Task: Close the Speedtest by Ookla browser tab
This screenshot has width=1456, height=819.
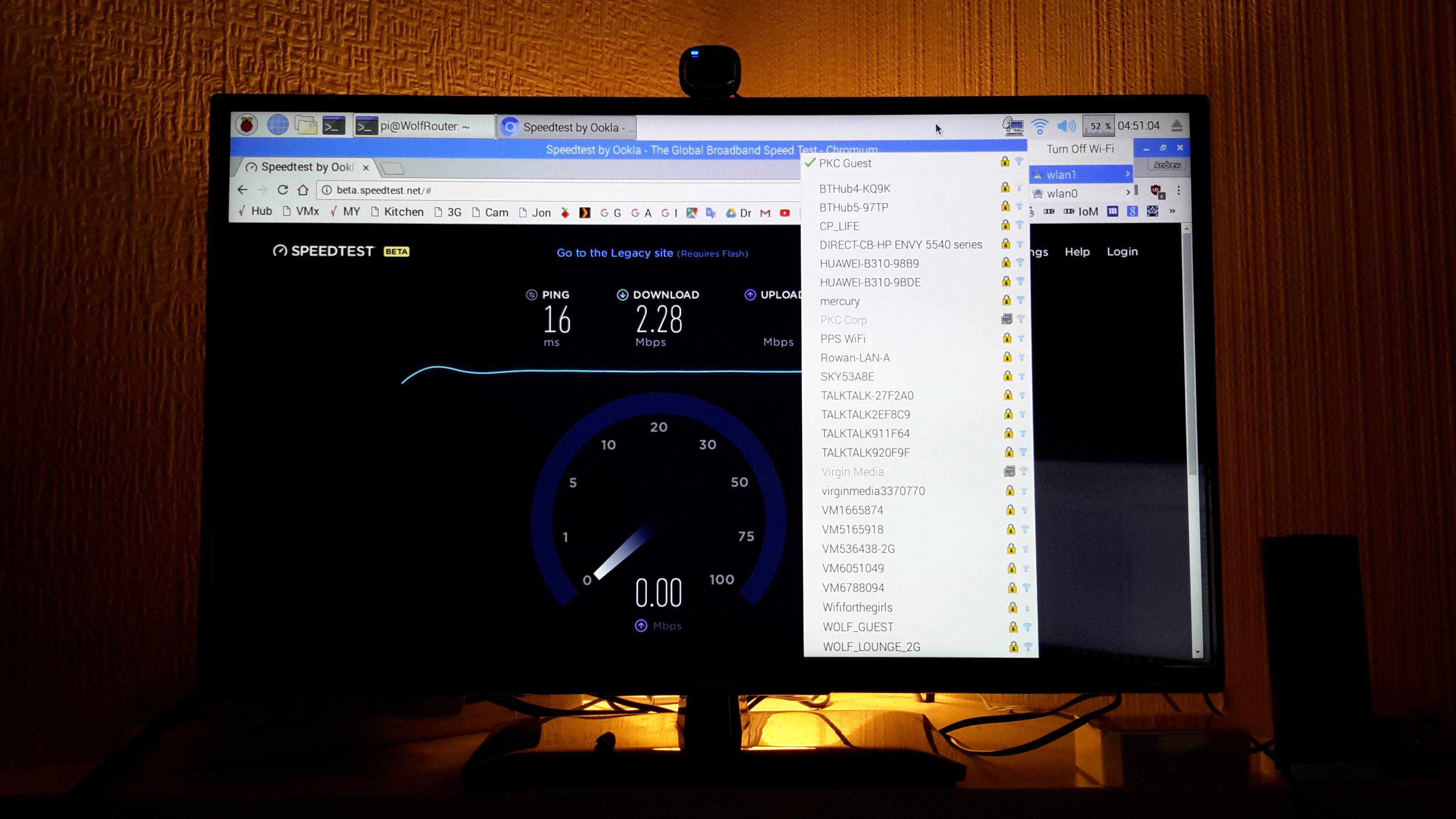Action: point(366,168)
